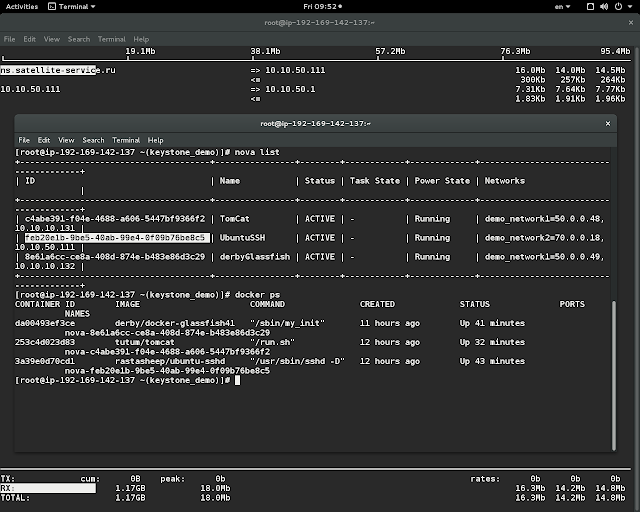Click the 'Up 41 minutes' status

click(x=492, y=323)
